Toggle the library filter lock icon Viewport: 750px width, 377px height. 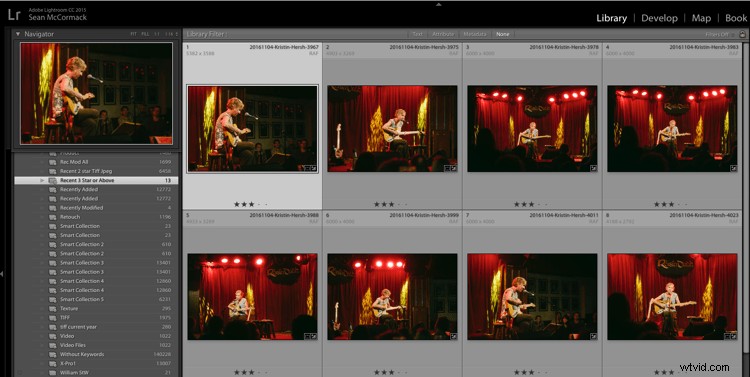coord(742,34)
